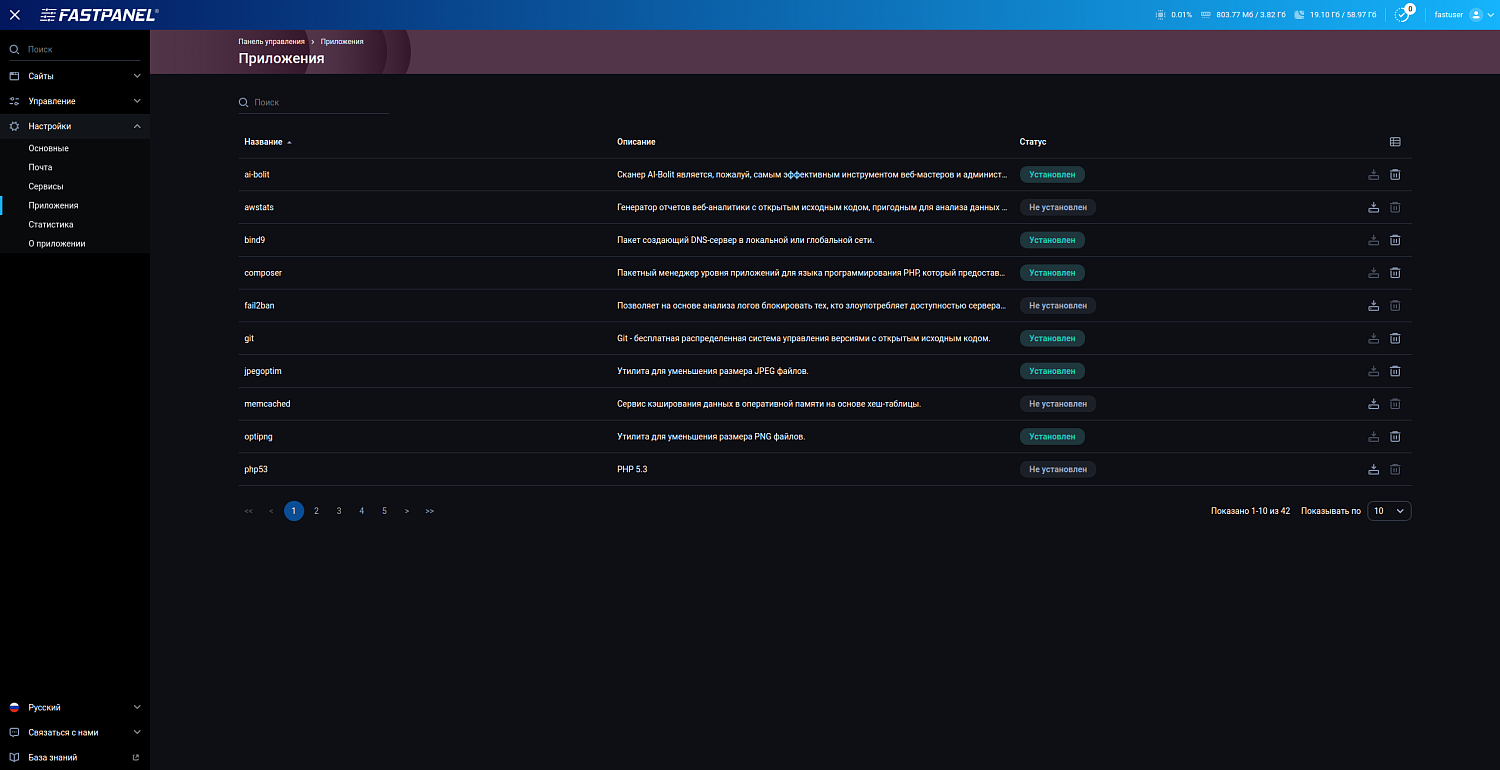Open Основные settings
This screenshot has height=770, width=1500.
click(x=49, y=148)
